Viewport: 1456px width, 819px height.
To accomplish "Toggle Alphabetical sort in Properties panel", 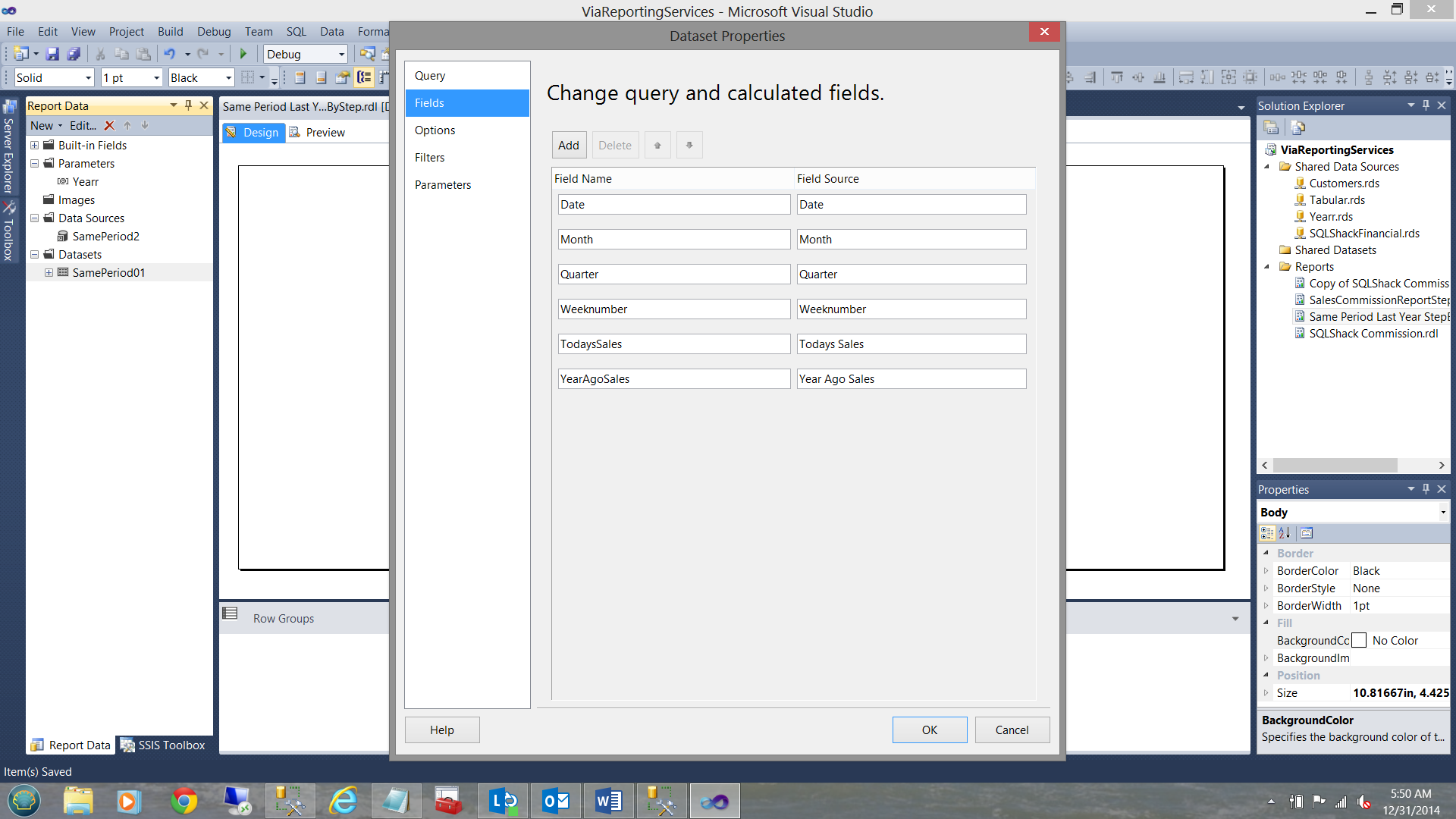I will (1285, 533).
